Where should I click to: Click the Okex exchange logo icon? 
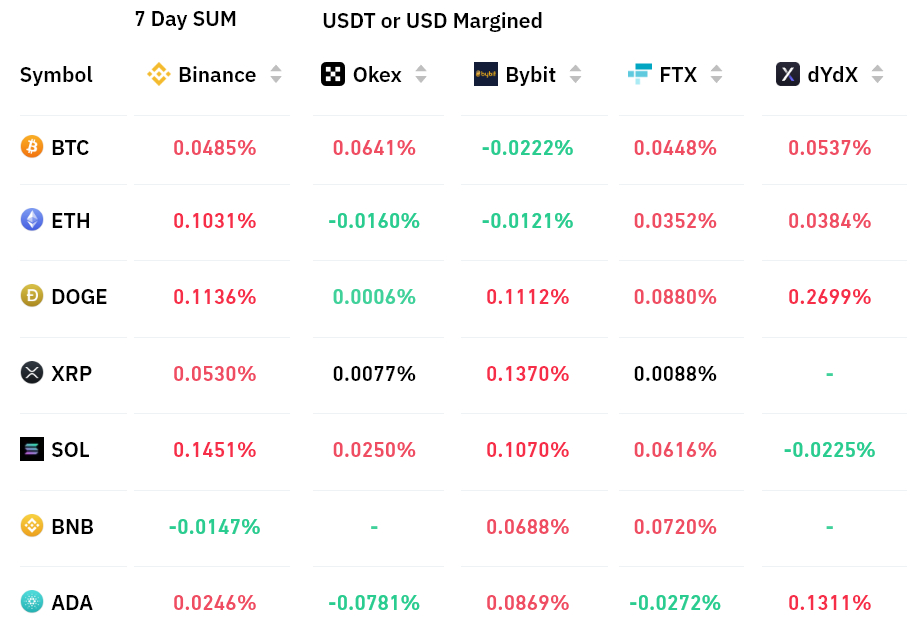tap(333, 74)
